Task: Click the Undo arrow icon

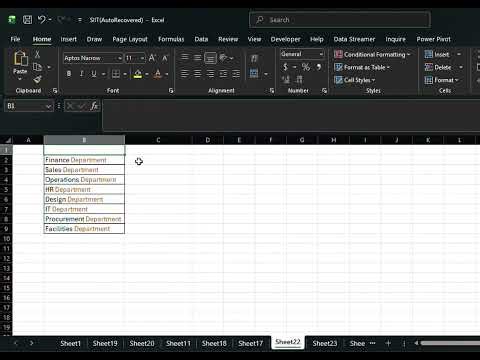Action: 42,20
